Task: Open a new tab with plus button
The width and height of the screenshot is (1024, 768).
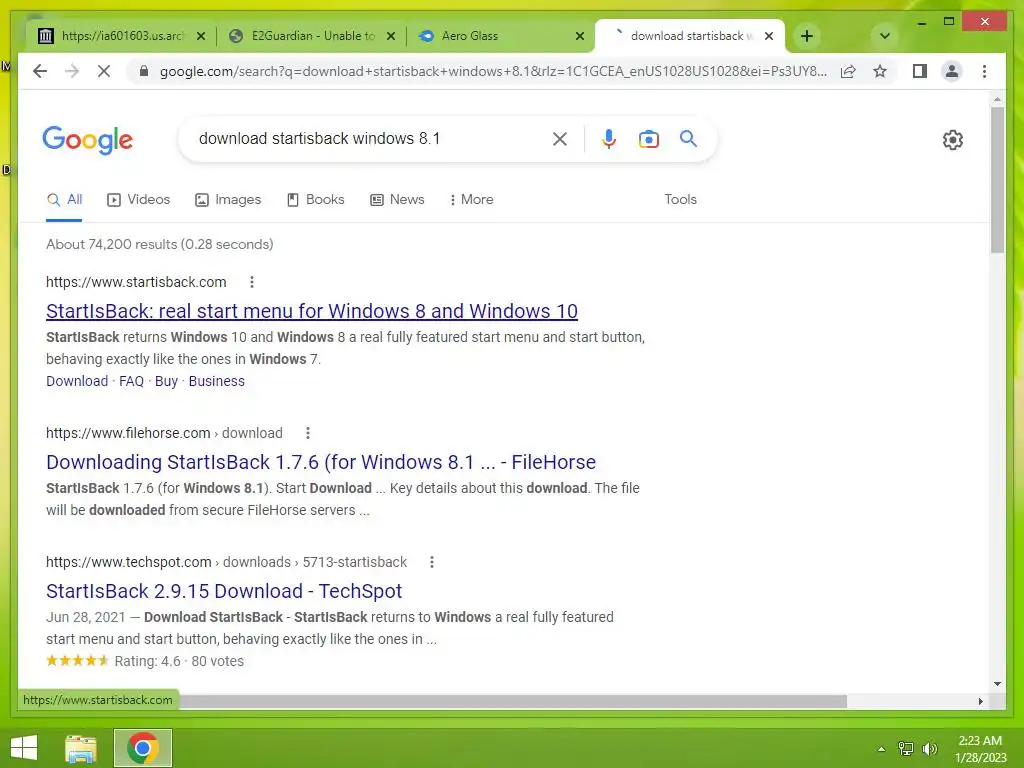Action: point(807,36)
